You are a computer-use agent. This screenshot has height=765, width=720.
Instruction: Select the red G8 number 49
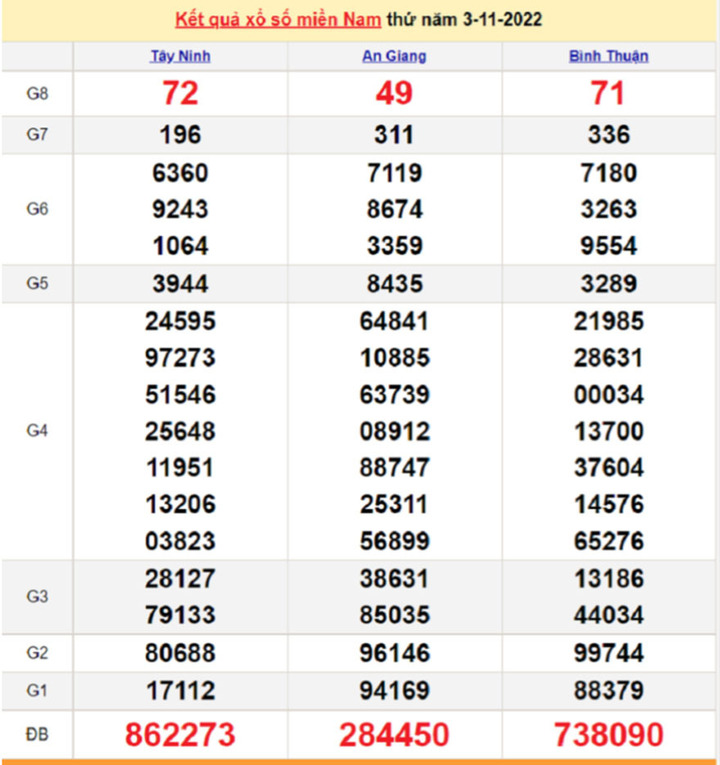pyautogui.click(x=394, y=94)
